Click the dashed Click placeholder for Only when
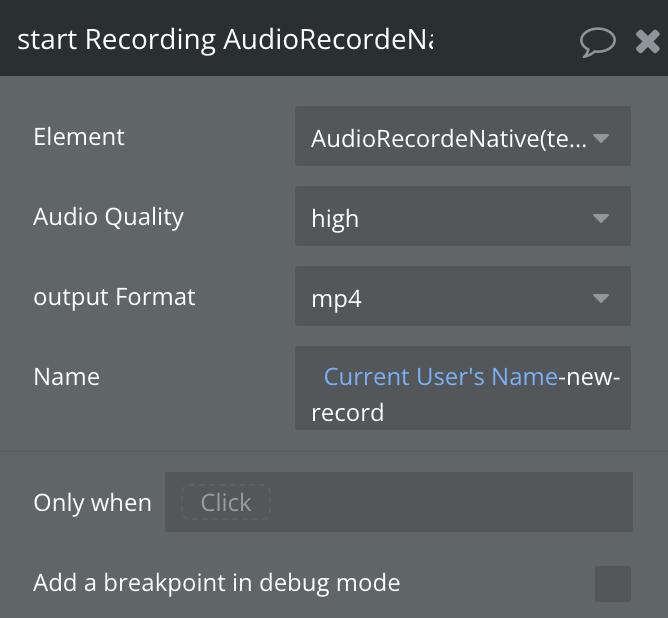Screen dimensions: 668x618 pos(225,502)
